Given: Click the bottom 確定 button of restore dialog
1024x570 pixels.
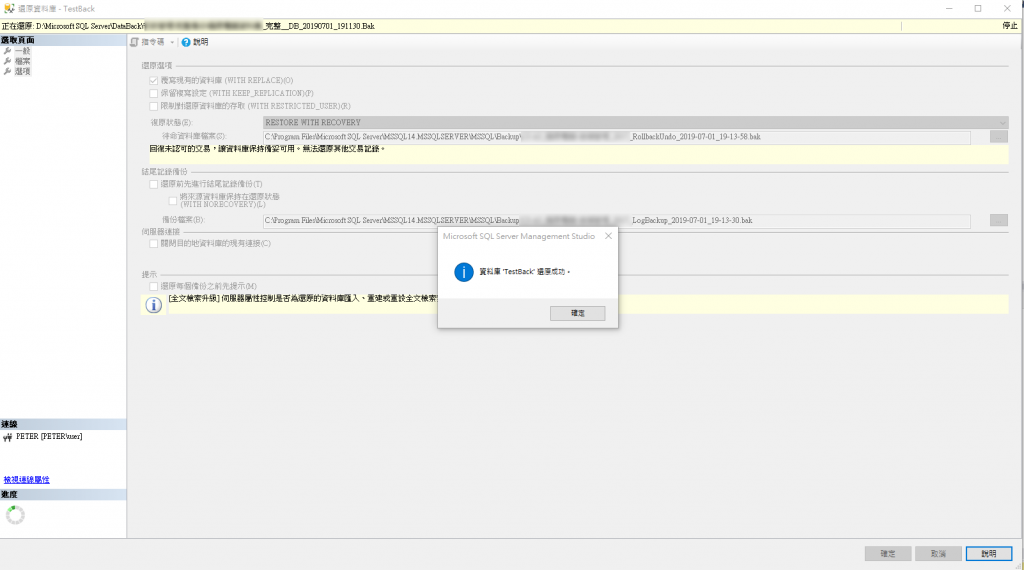Looking at the screenshot, I should pyautogui.click(x=888, y=554).
